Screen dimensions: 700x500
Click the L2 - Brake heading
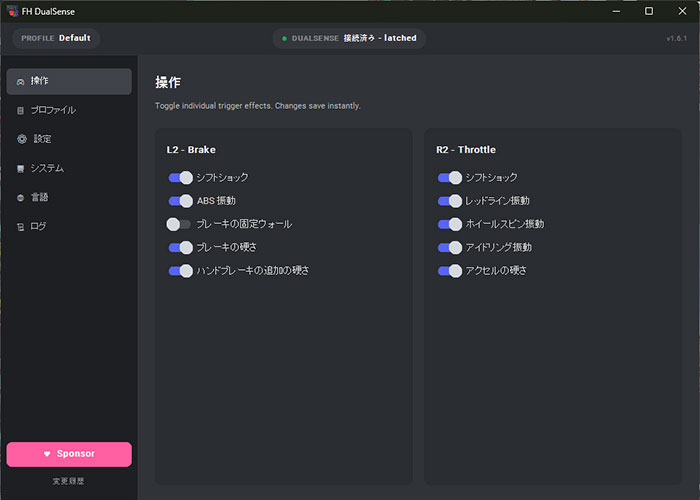tap(191, 150)
